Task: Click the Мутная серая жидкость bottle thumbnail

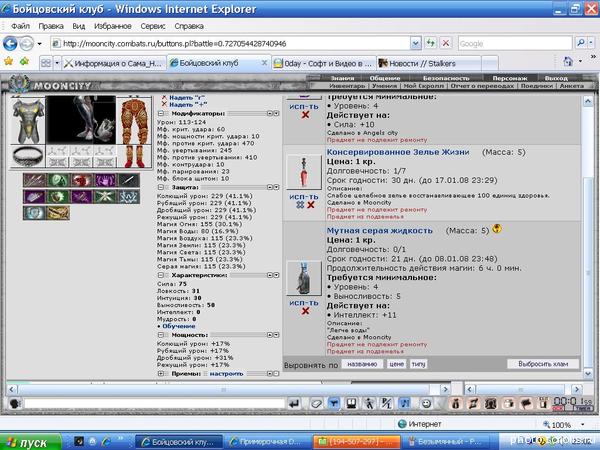Action: pyautogui.click(x=304, y=278)
